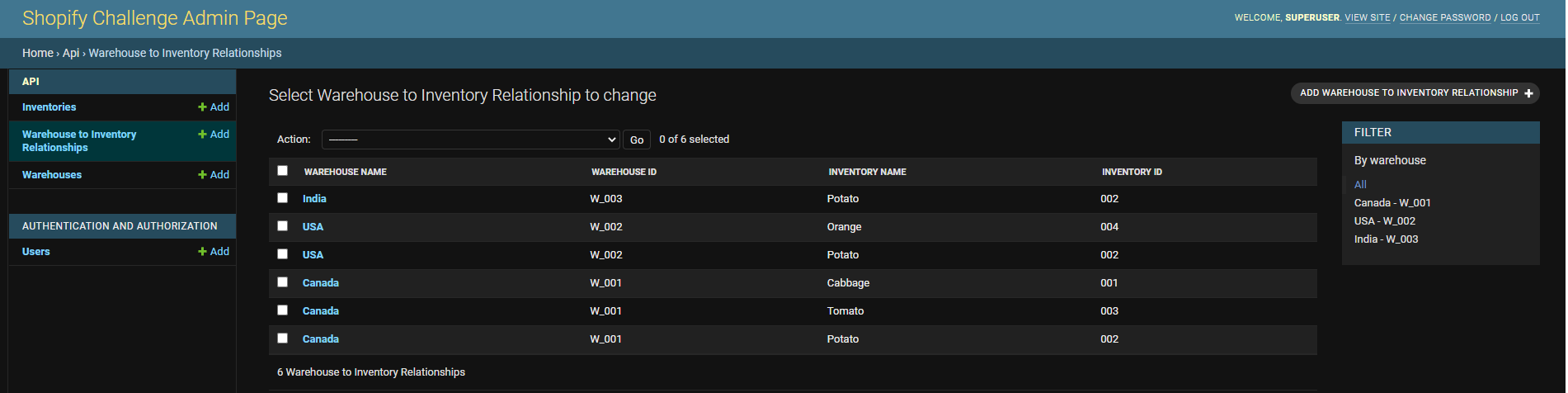Viewport: 1568px width, 393px height.
Task: Go to Api in breadcrumbs
Action: 71,53
